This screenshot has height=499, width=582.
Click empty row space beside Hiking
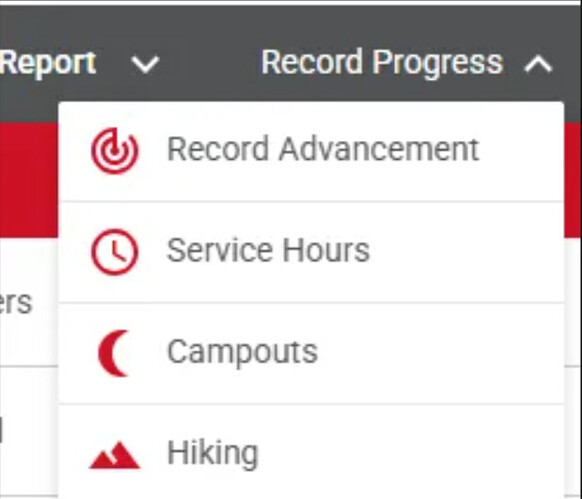point(408,454)
